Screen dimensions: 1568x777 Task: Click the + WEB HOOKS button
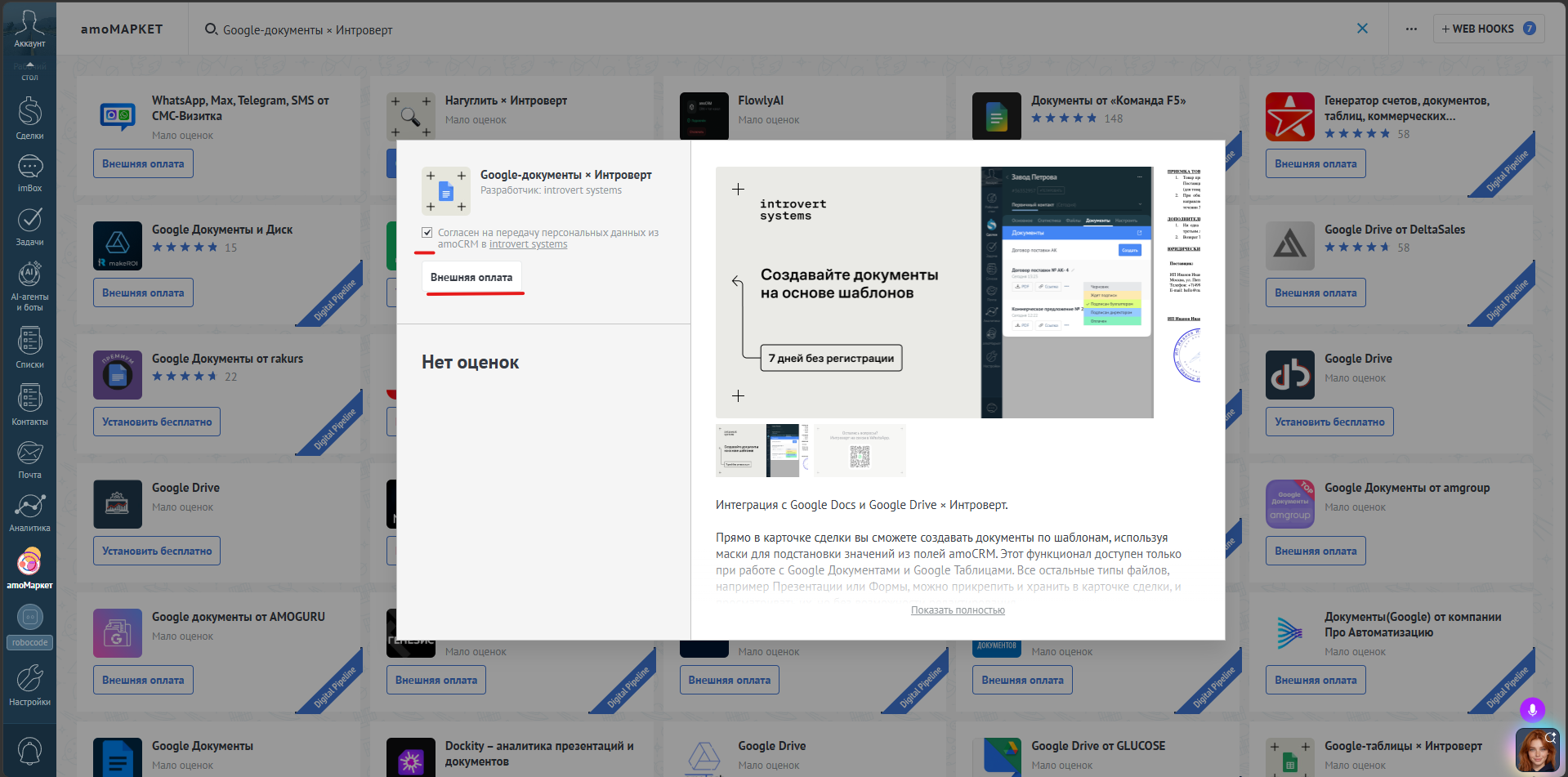pyautogui.click(x=1488, y=29)
